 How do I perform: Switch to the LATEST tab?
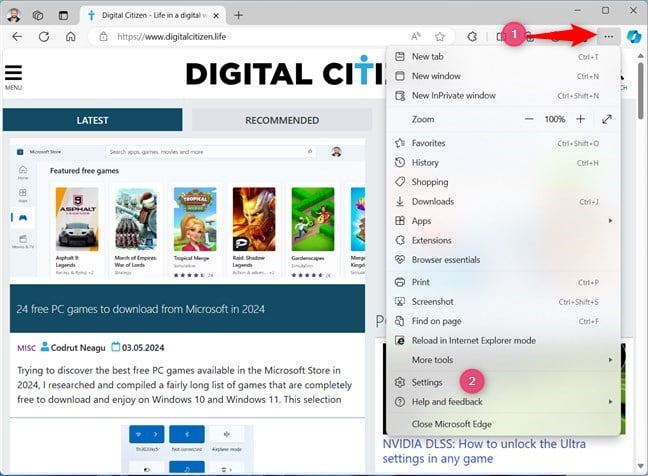point(92,120)
